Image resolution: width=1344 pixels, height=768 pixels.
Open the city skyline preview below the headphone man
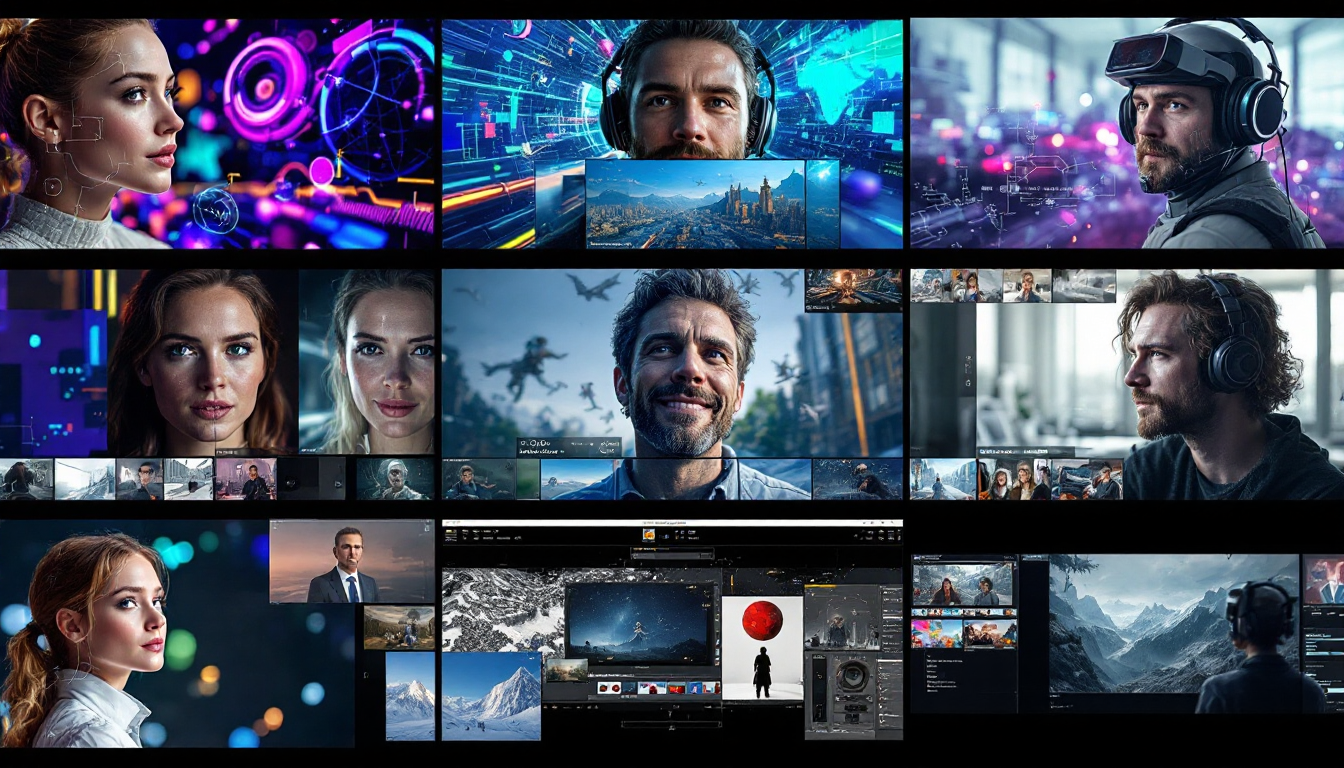pyautogui.click(x=695, y=204)
